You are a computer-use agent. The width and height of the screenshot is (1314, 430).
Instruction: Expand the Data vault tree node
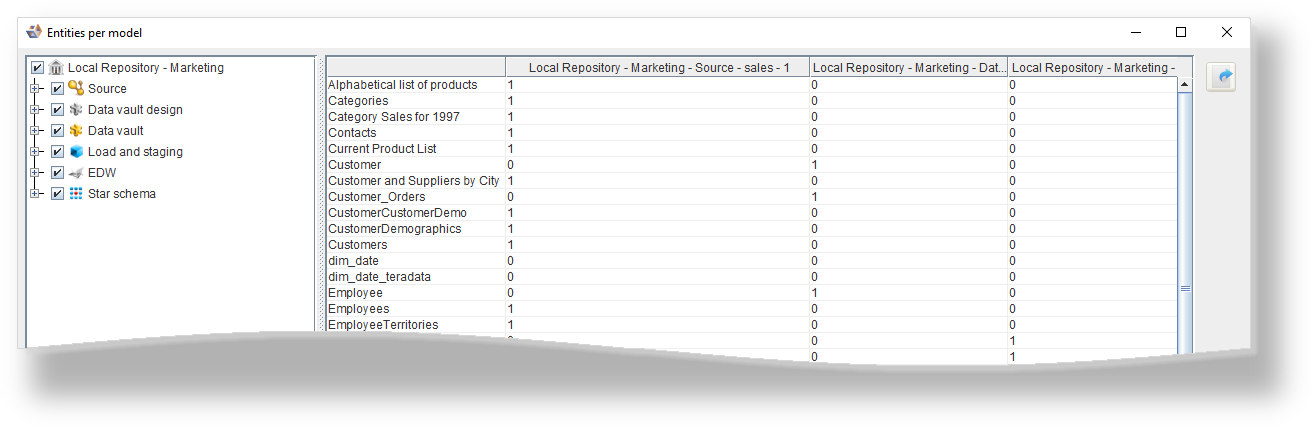(35, 131)
